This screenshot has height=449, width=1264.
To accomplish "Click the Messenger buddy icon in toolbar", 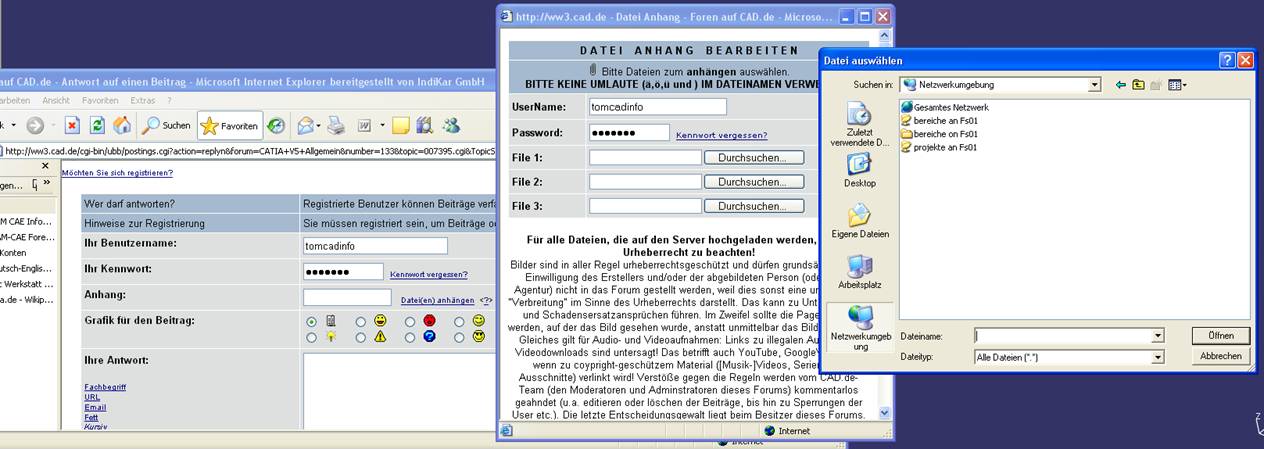I will click(451, 125).
